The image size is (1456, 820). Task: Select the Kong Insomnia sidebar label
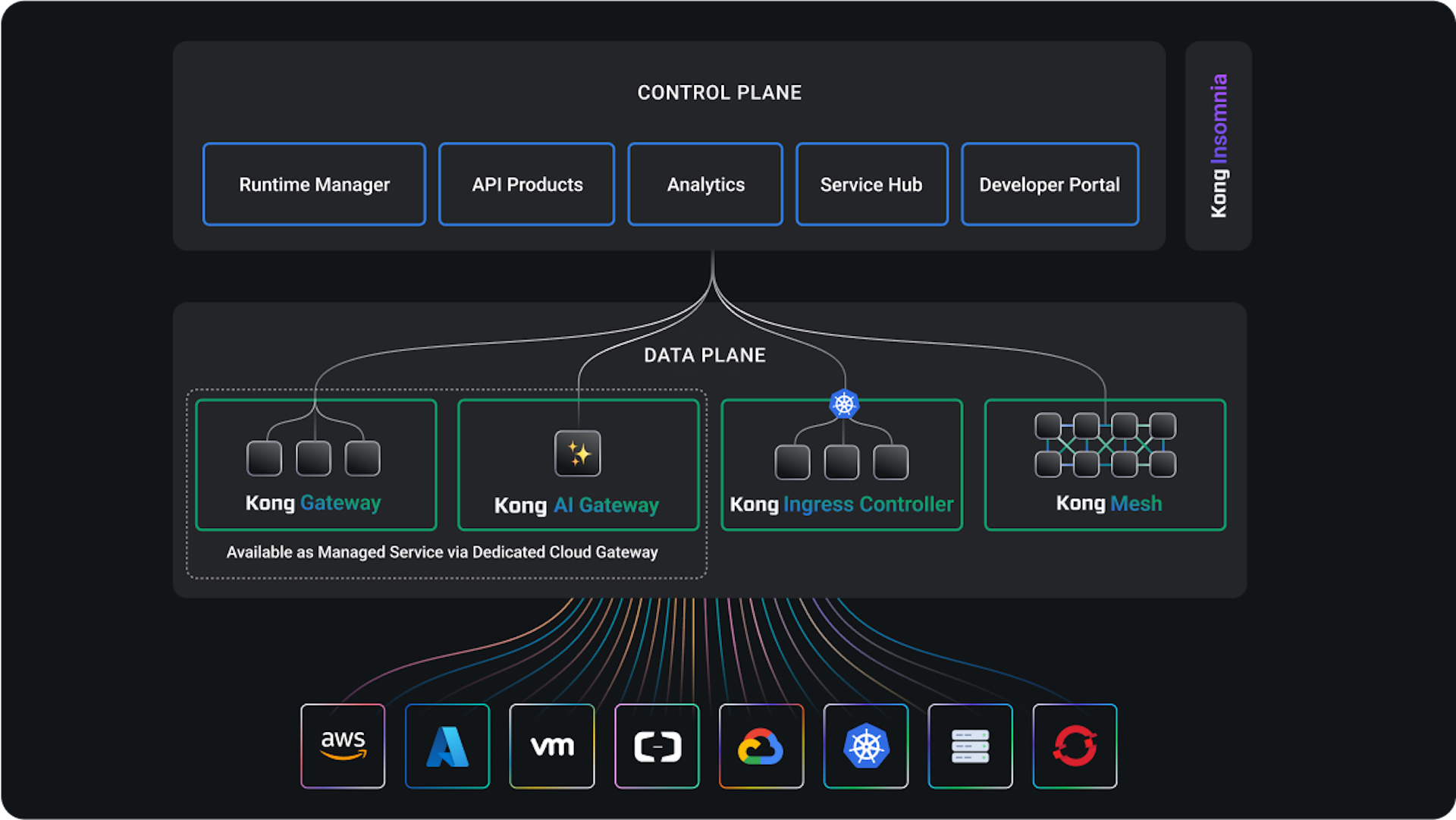[x=1218, y=145]
